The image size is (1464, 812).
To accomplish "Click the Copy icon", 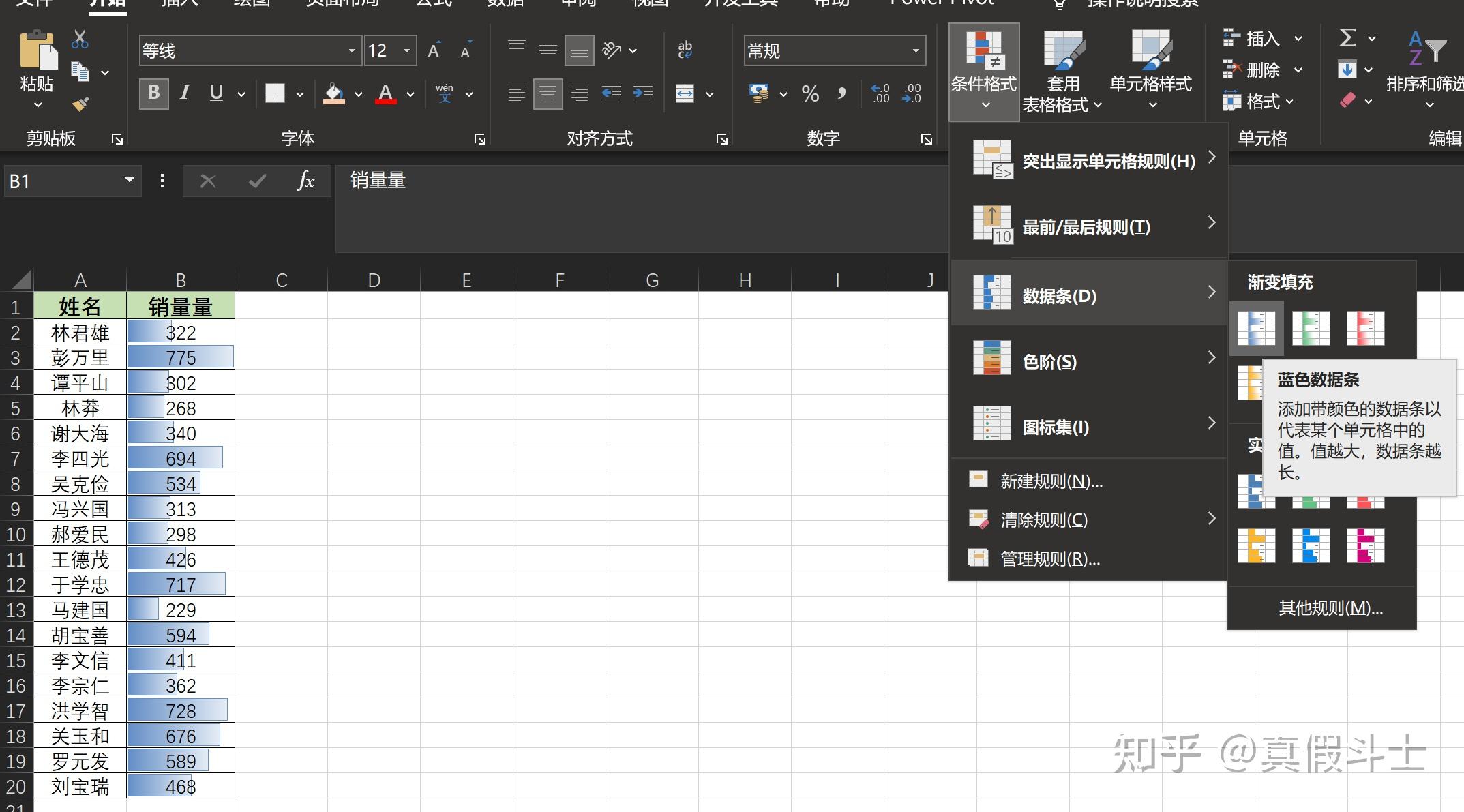I will [80, 72].
